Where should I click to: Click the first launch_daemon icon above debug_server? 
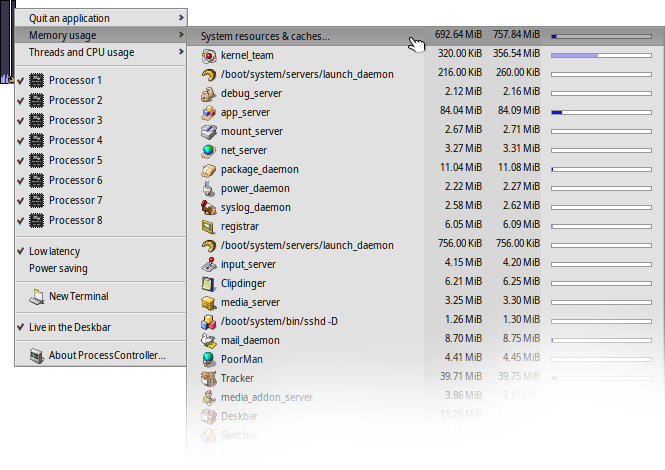tap(208, 75)
